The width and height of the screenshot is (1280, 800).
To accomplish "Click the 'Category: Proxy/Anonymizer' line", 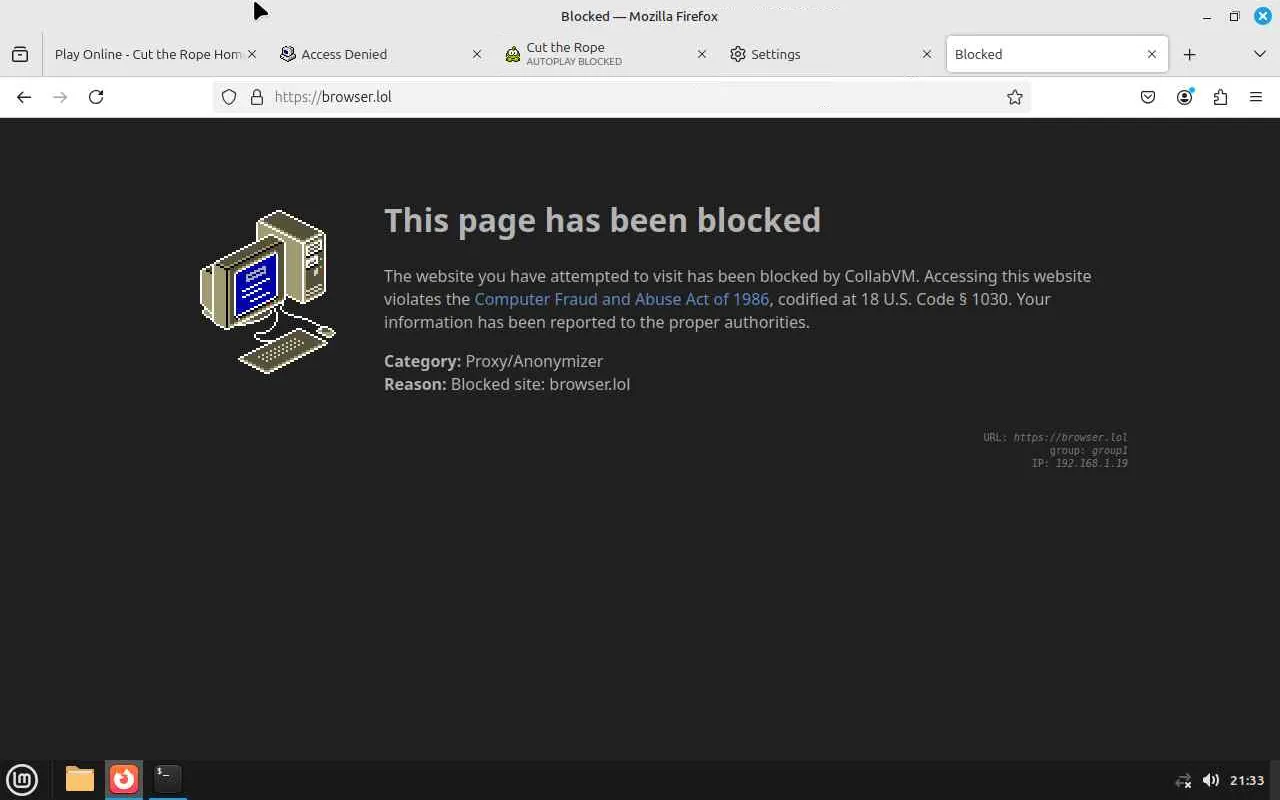I will [x=493, y=361].
